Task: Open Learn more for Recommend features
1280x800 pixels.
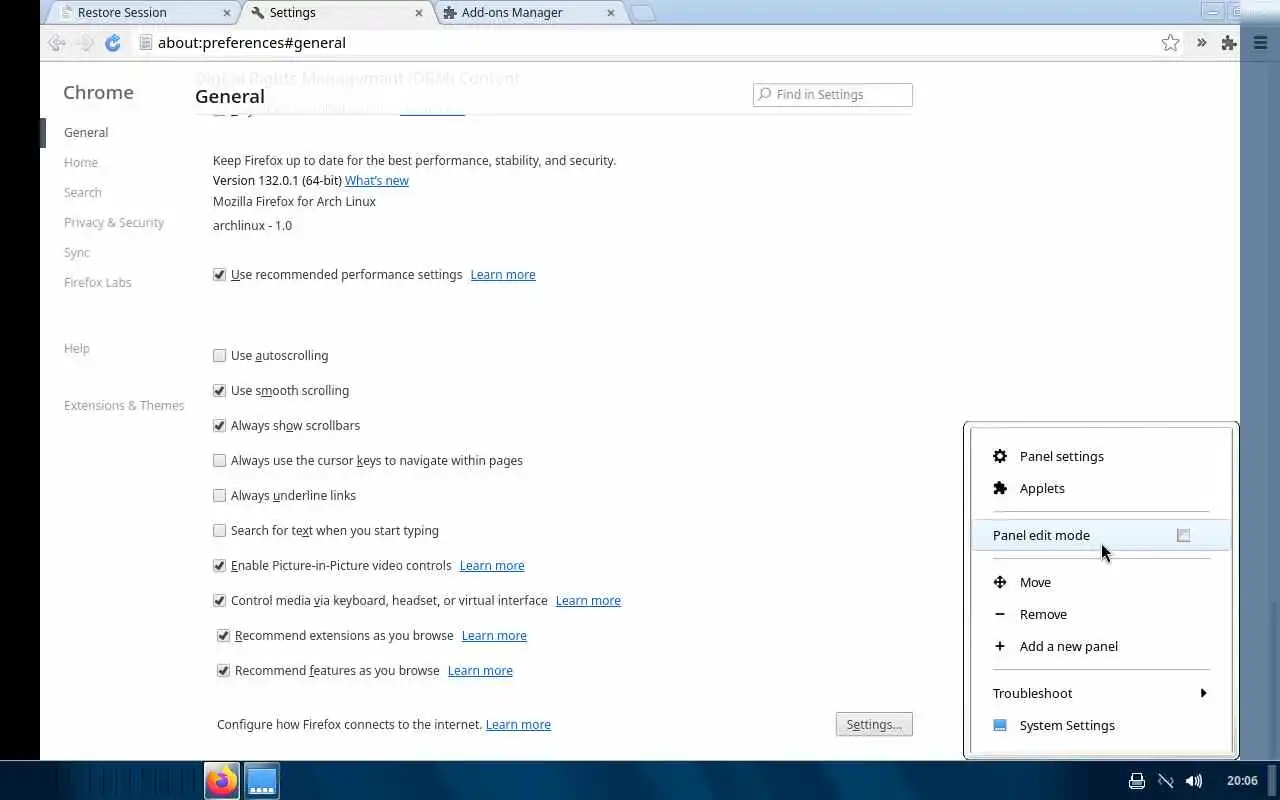Action: 480,670
